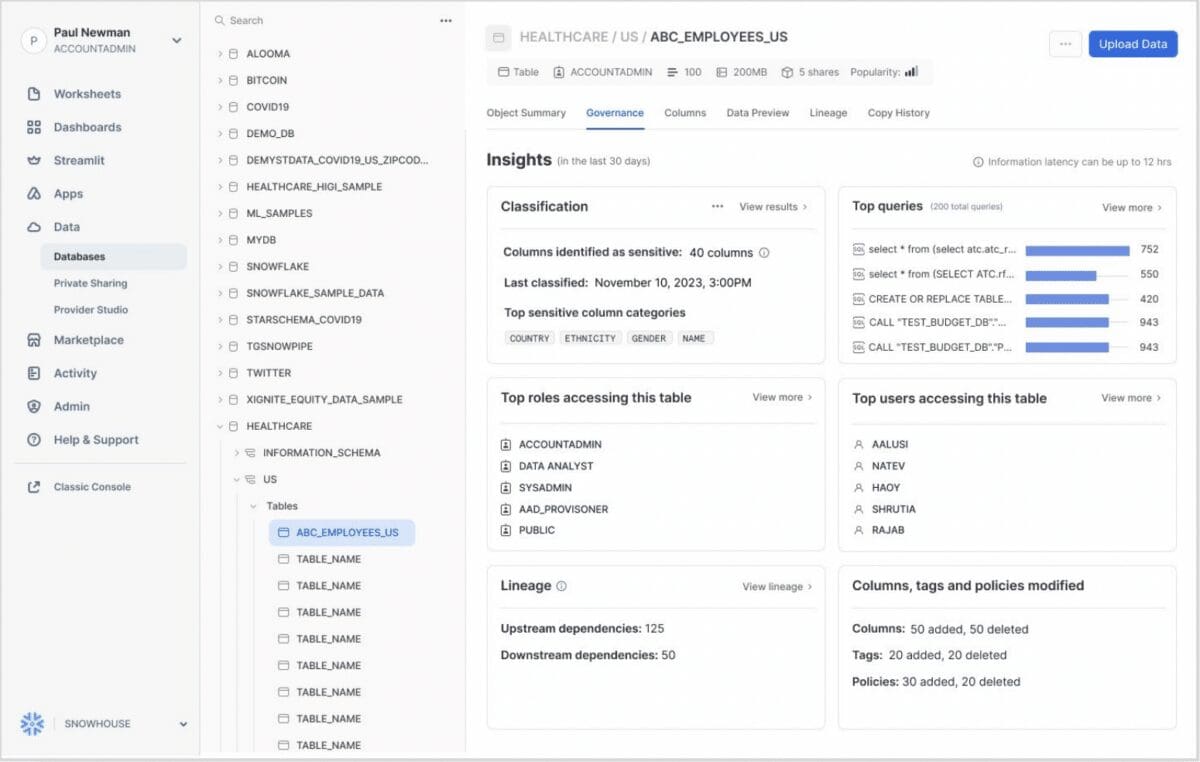Open View lineage in the Lineage card
The image size is (1200, 762).
(775, 588)
